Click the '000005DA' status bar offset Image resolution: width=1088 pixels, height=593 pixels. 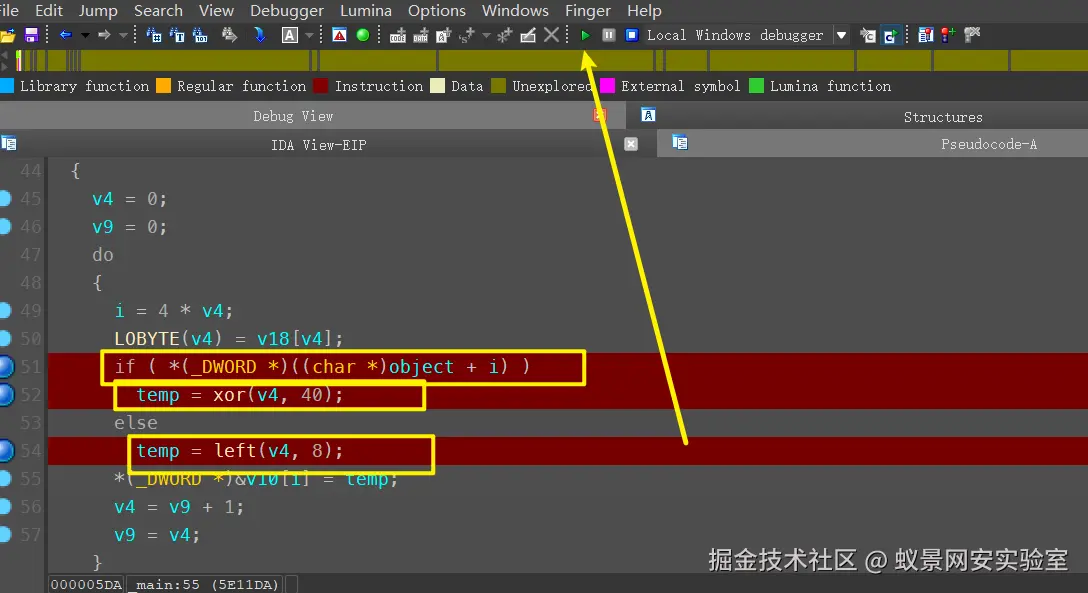coord(86,585)
